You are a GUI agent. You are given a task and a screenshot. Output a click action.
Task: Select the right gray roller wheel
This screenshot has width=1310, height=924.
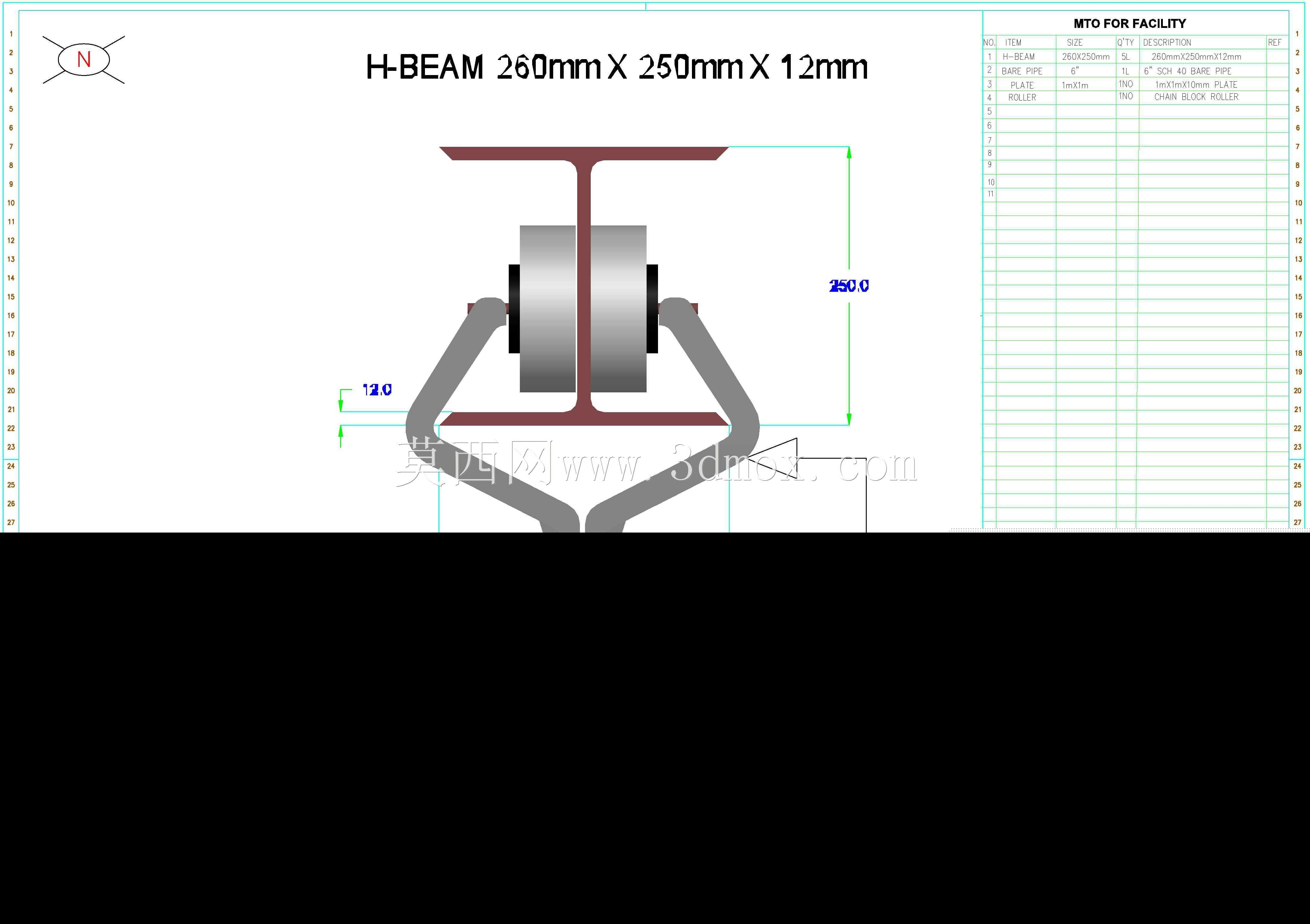coord(618,309)
